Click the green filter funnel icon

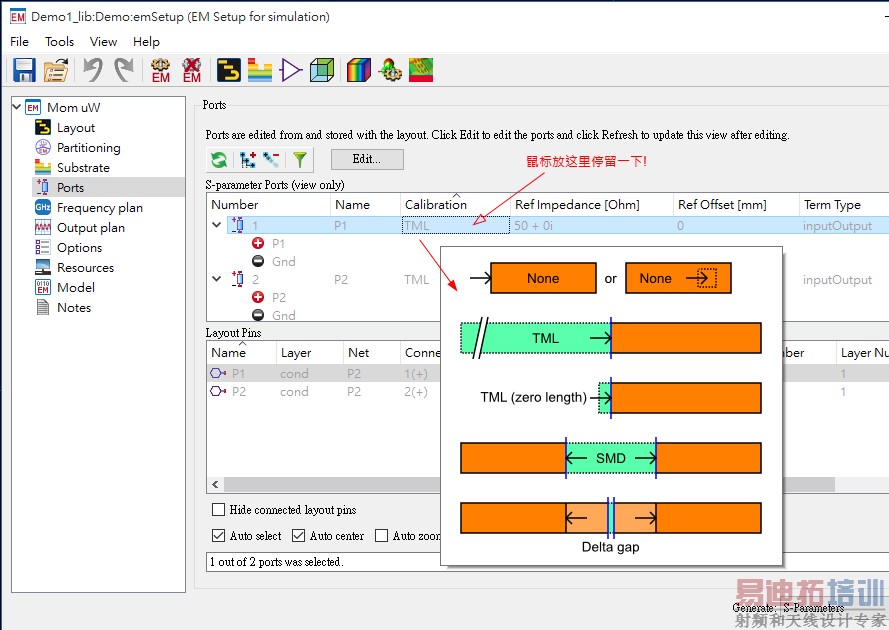(x=300, y=160)
